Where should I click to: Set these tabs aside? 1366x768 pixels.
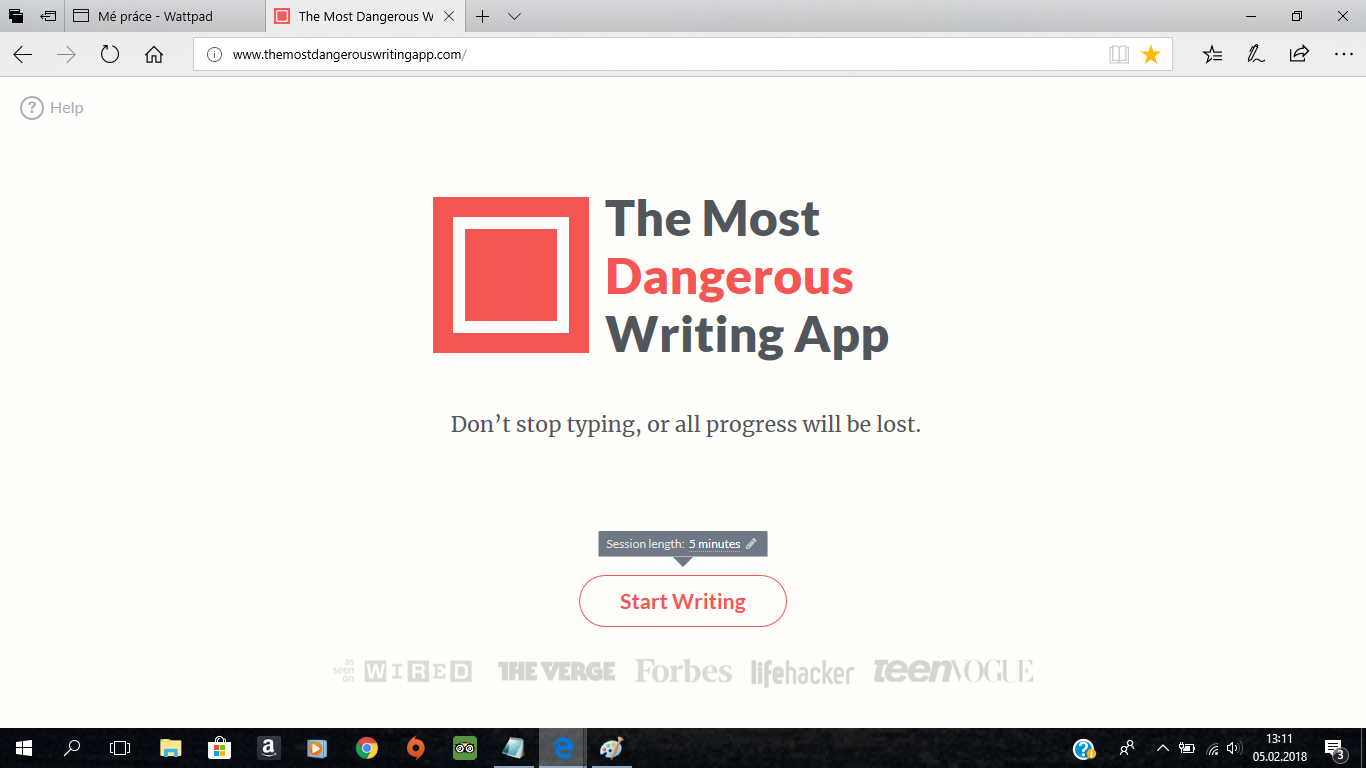[48, 16]
